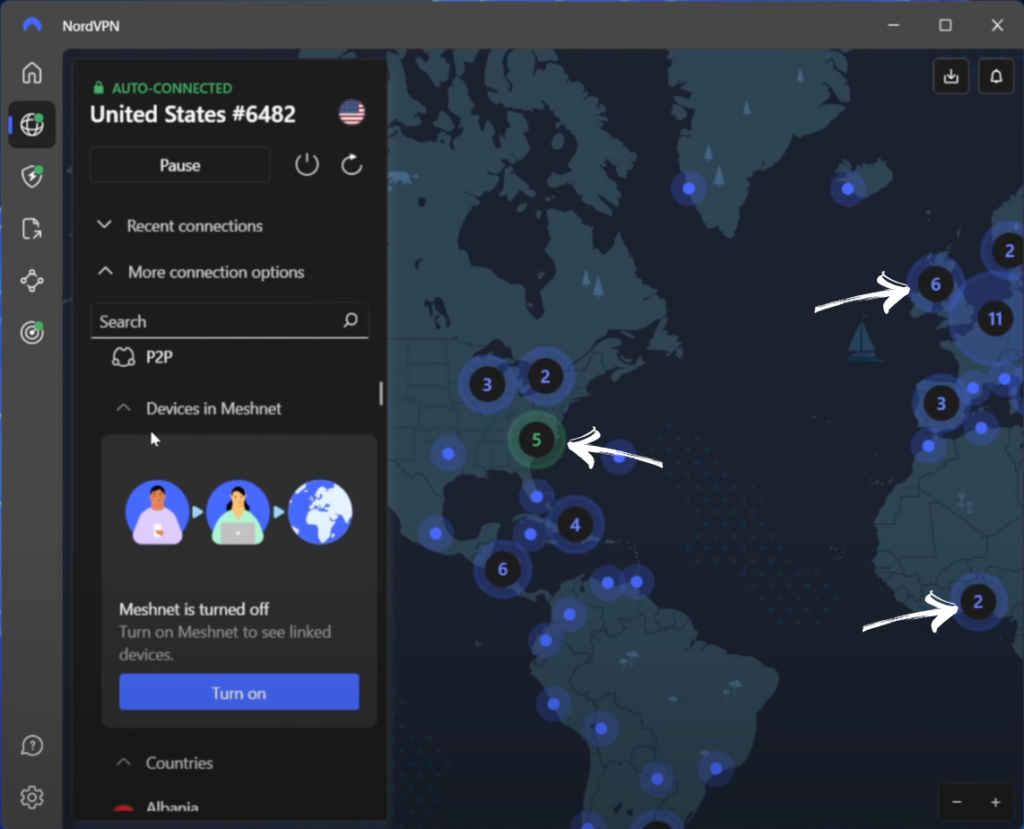Click the disconnect power button
This screenshot has width=1024, height=829.
(x=307, y=165)
